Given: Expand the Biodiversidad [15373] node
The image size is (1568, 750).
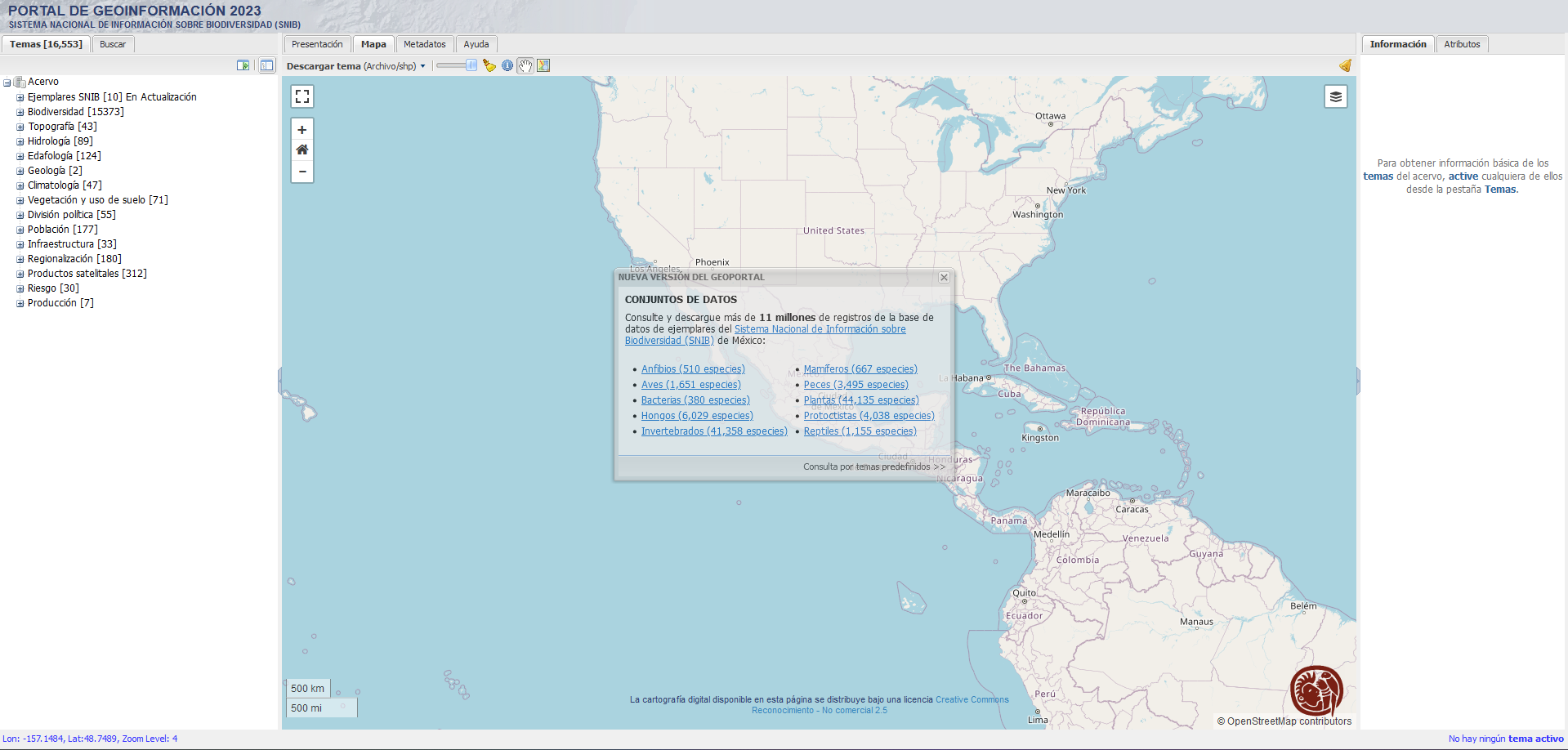Looking at the screenshot, I should 20,112.
